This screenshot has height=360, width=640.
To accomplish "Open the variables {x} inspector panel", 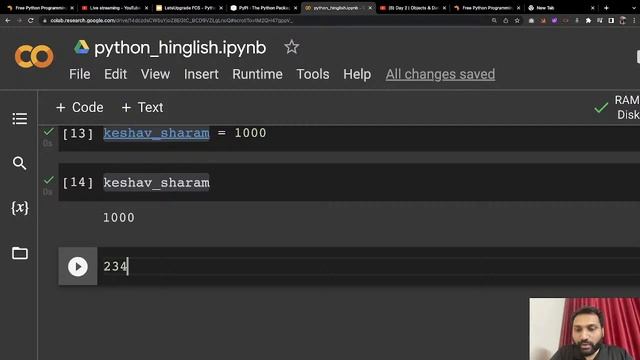I will (19, 208).
